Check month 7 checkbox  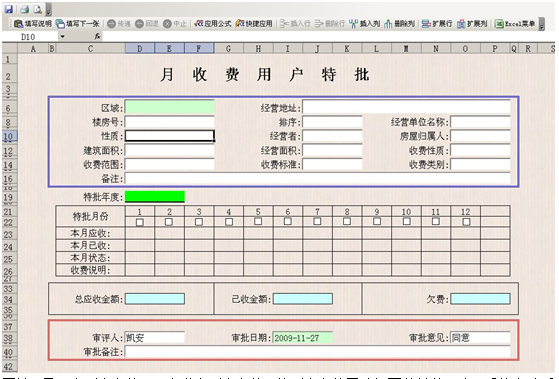[x=317, y=221]
